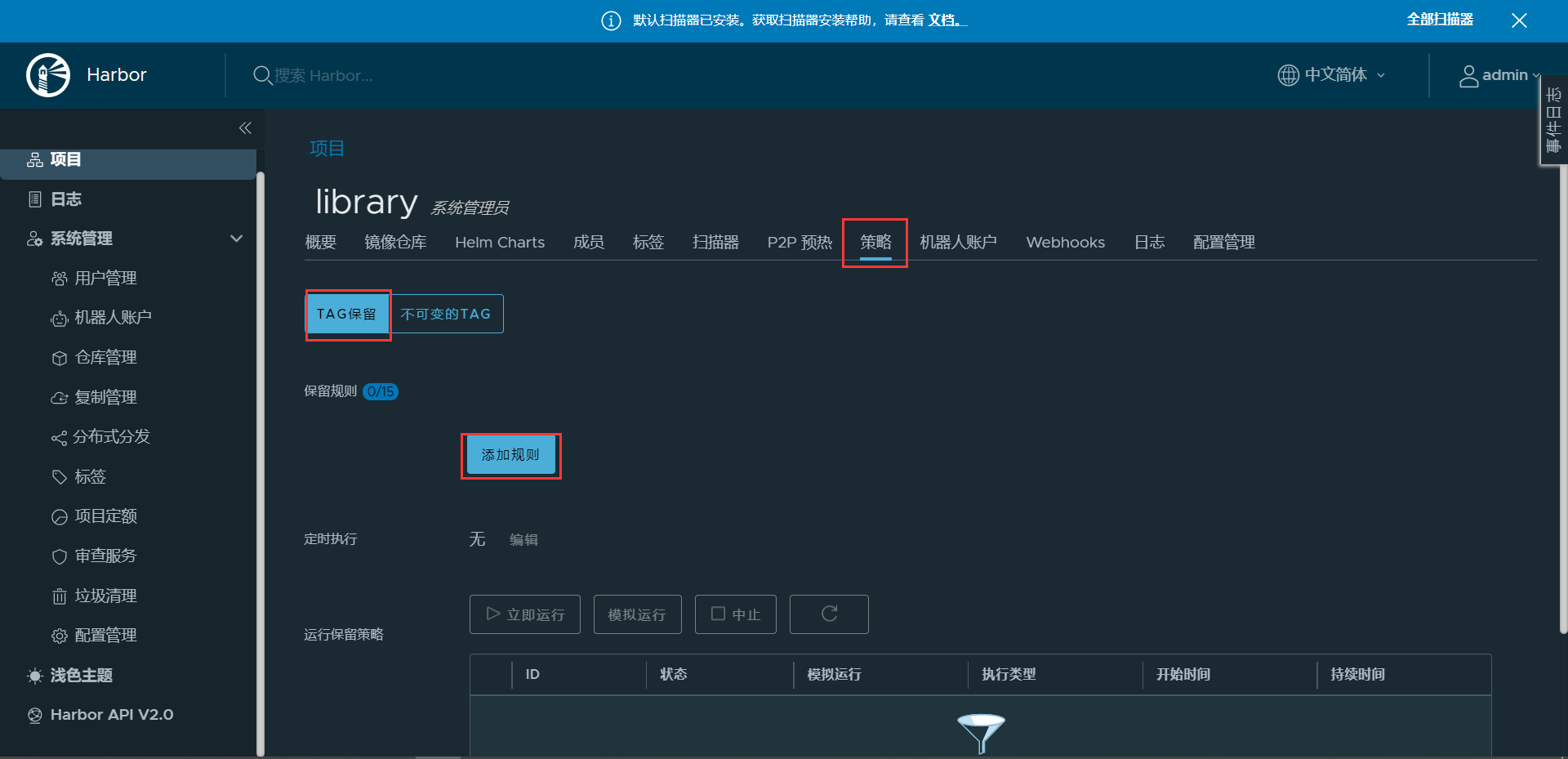The height and width of the screenshot is (759, 1568).
Task: Switch to 浅色主题
Action: [82, 676]
